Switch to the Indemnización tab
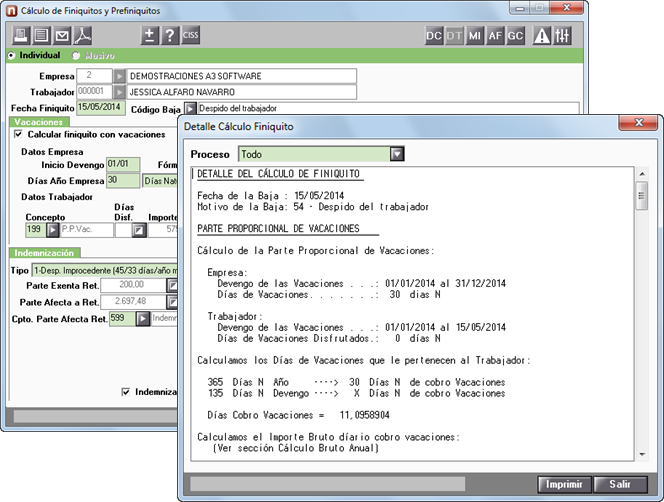This screenshot has height=502, width=664. [x=44, y=253]
